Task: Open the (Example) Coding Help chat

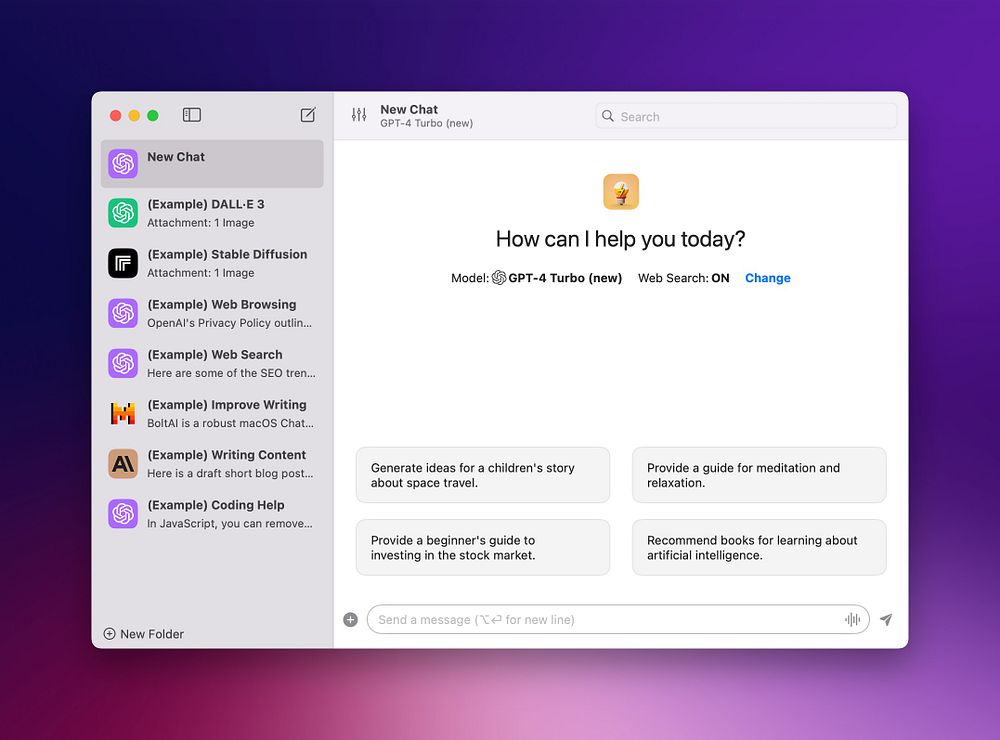Action: [x=212, y=514]
